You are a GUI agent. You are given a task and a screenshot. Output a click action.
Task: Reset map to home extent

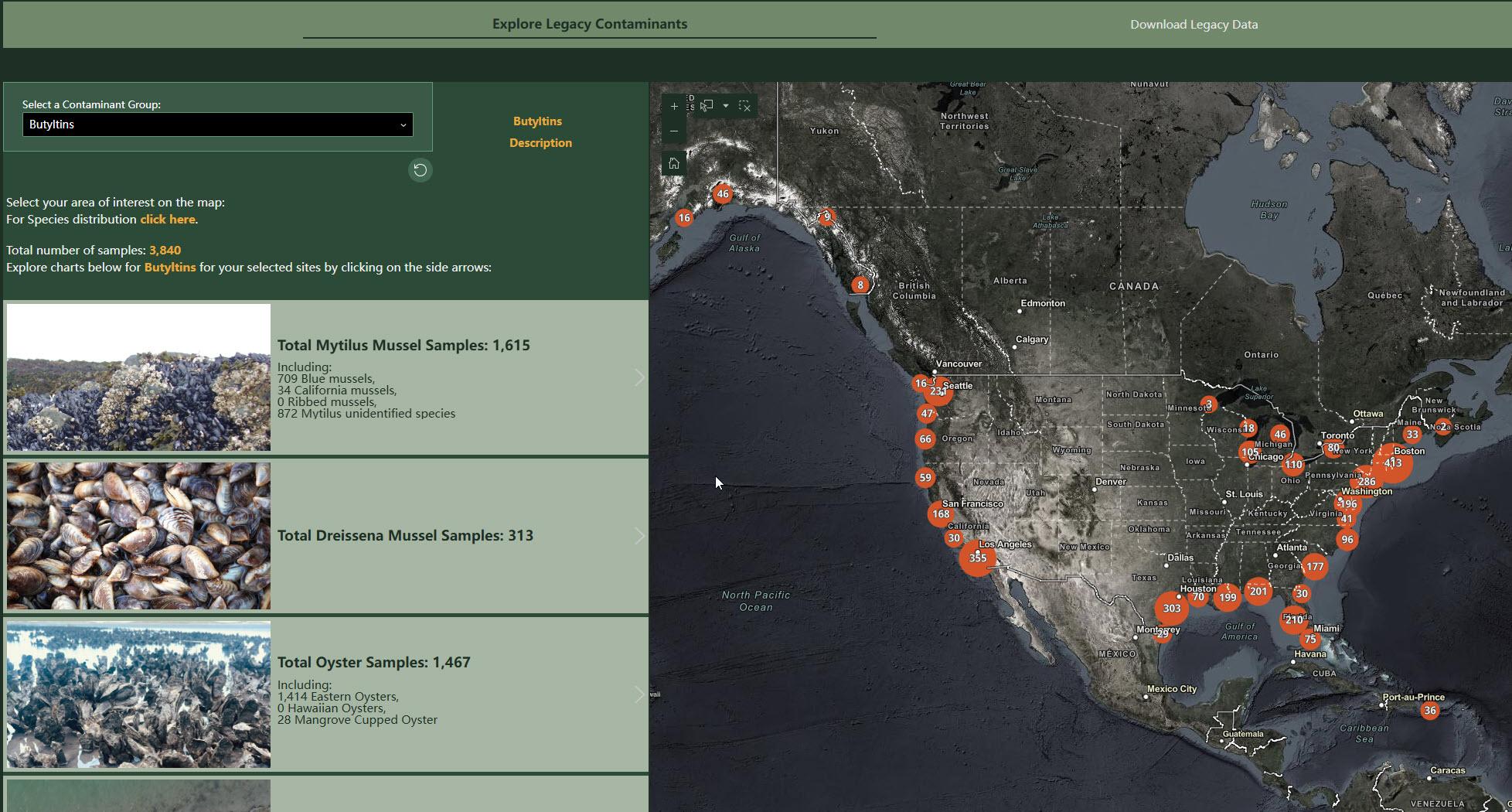pyautogui.click(x=674, y=163)
